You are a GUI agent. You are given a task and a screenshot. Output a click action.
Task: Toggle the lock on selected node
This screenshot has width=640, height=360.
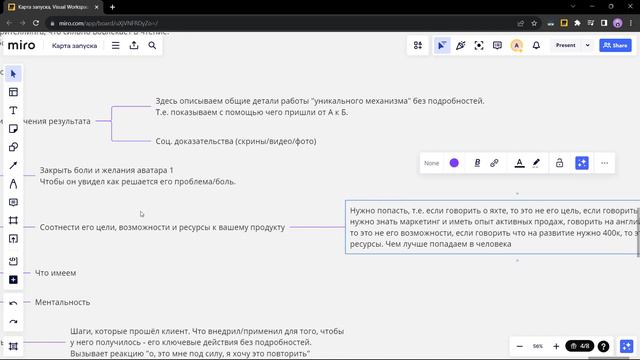[x=560, y=163]
